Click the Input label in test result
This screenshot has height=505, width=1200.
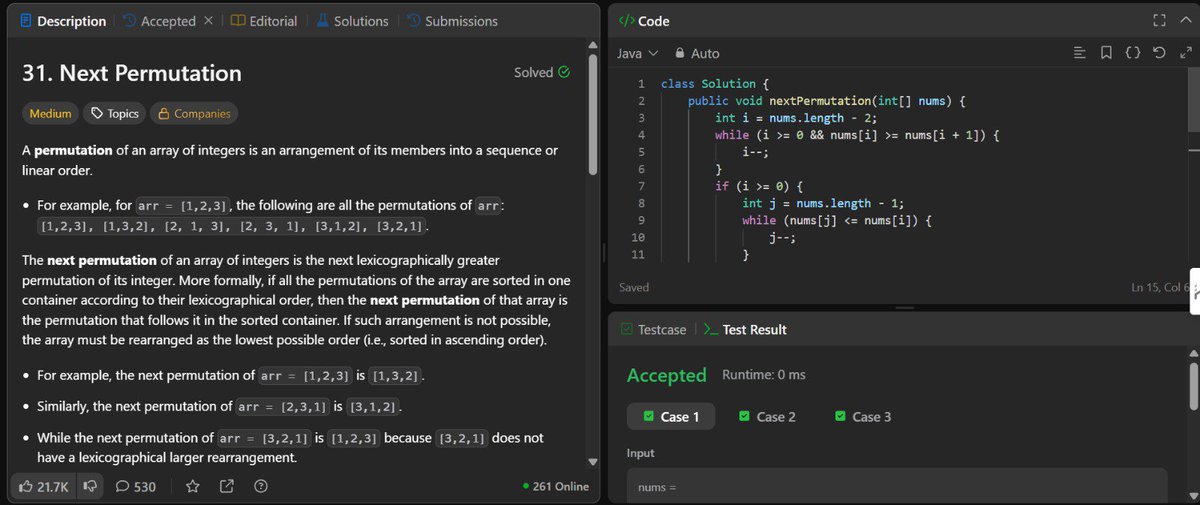641,453
